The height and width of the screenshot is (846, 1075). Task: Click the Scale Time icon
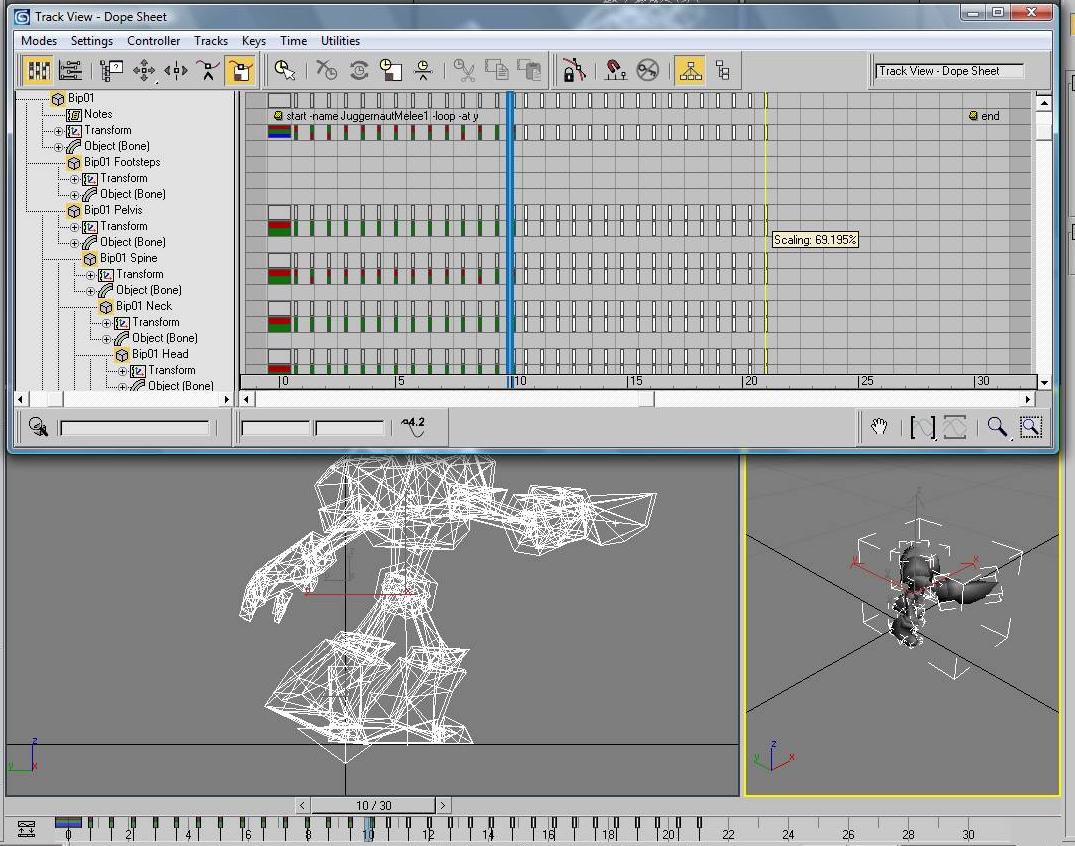tap(391, 70)
